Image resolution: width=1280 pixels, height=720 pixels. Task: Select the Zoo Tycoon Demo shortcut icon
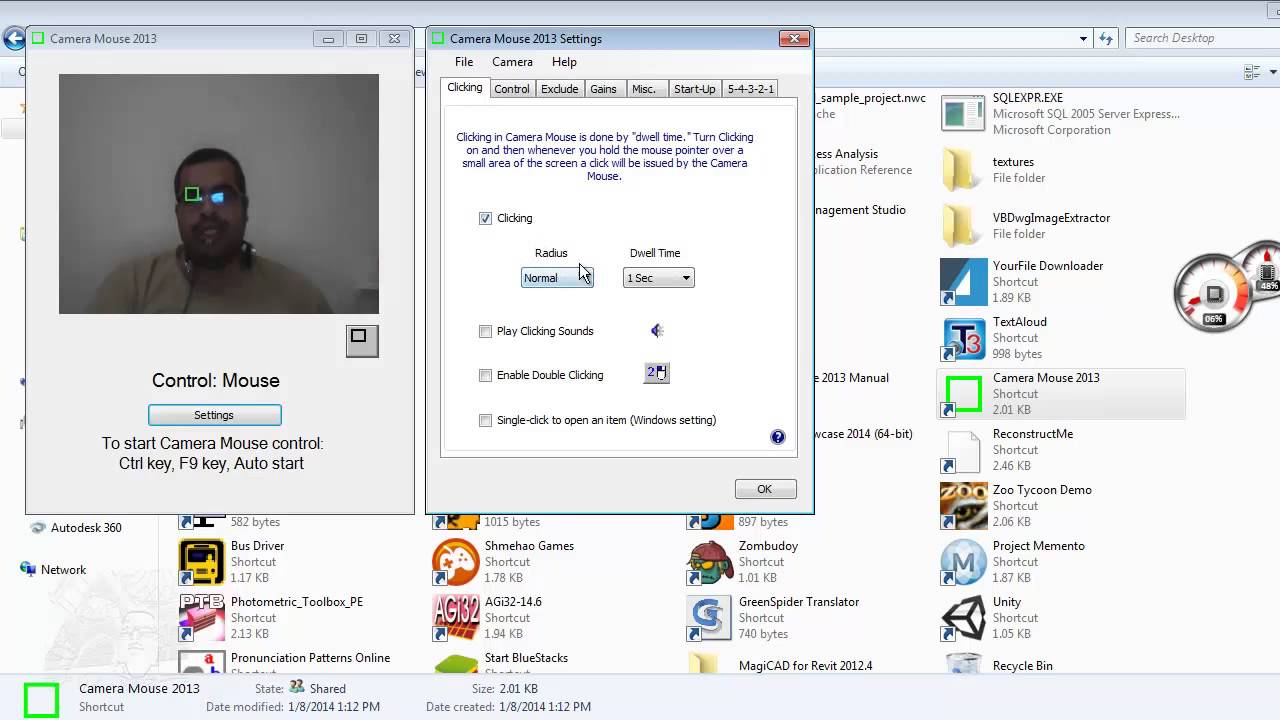click(x=963, y=506)
